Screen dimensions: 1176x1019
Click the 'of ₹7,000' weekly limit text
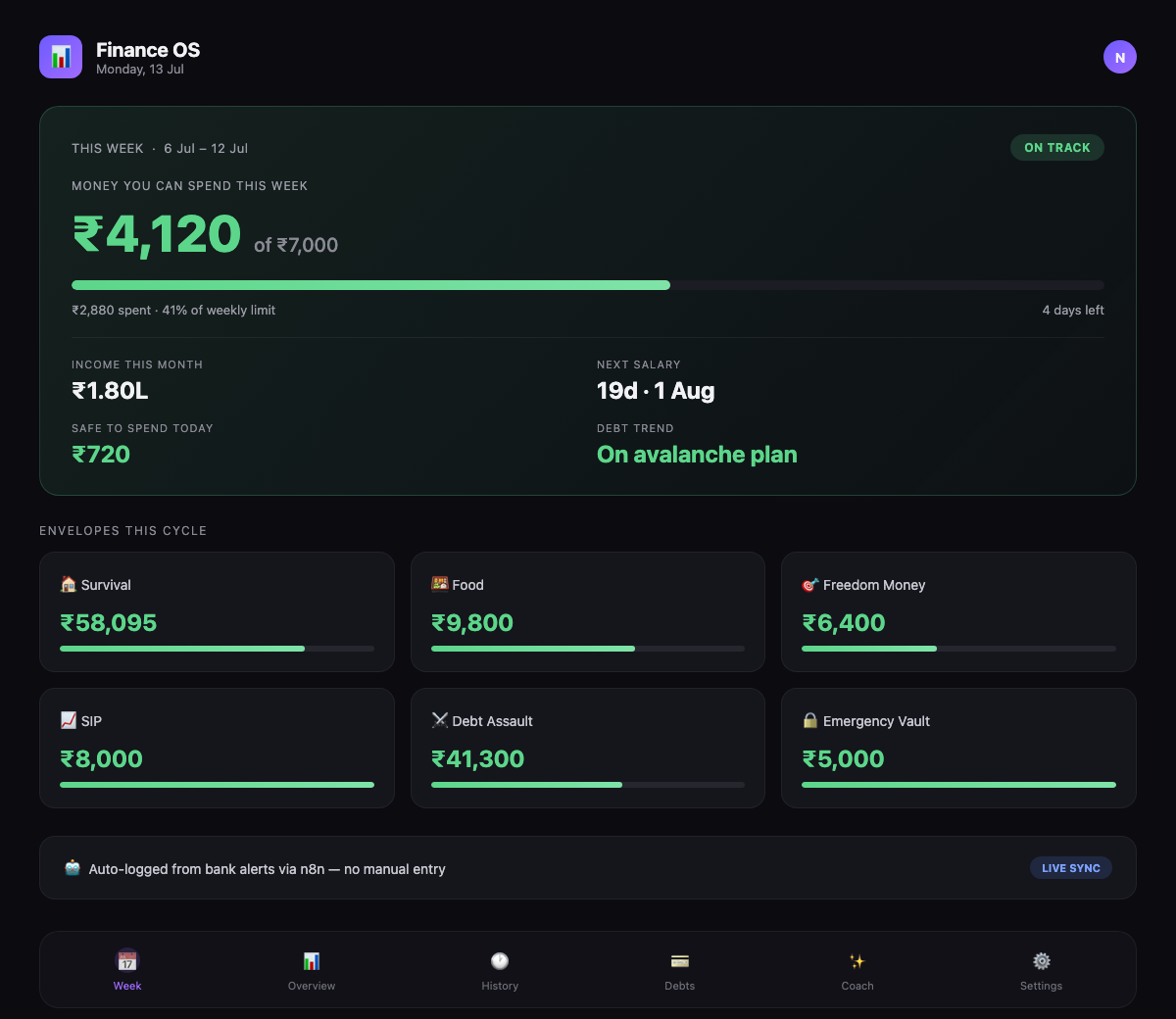[296, 245]
